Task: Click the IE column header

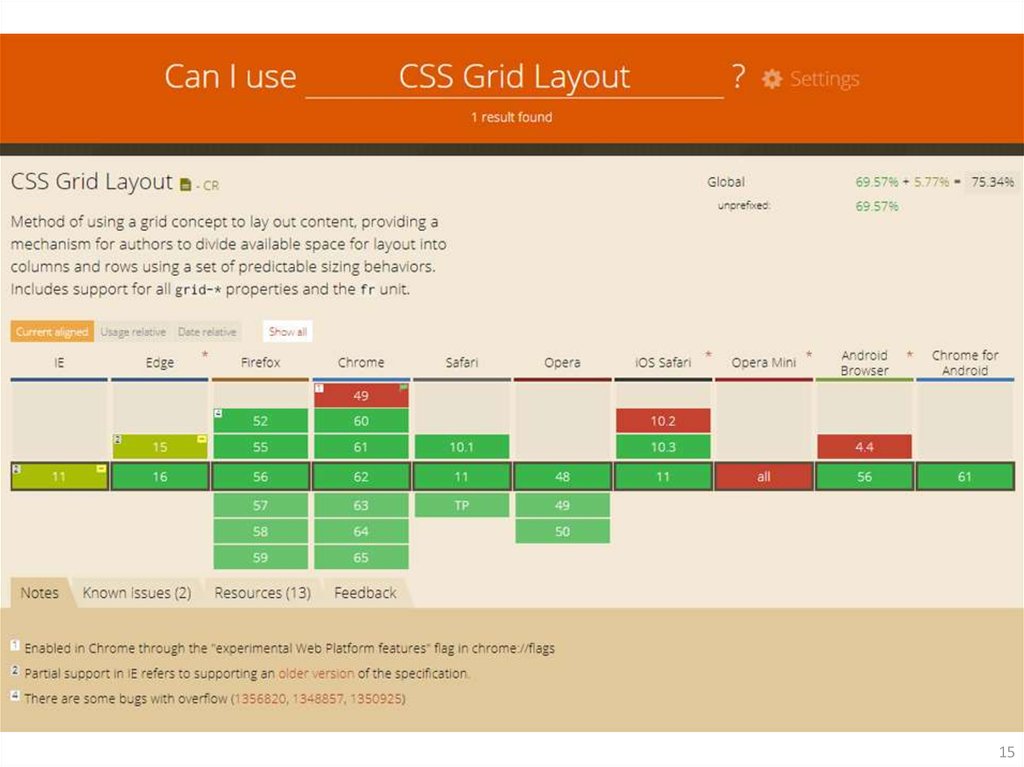Action: pyautogui.click(x=59, y=363)
